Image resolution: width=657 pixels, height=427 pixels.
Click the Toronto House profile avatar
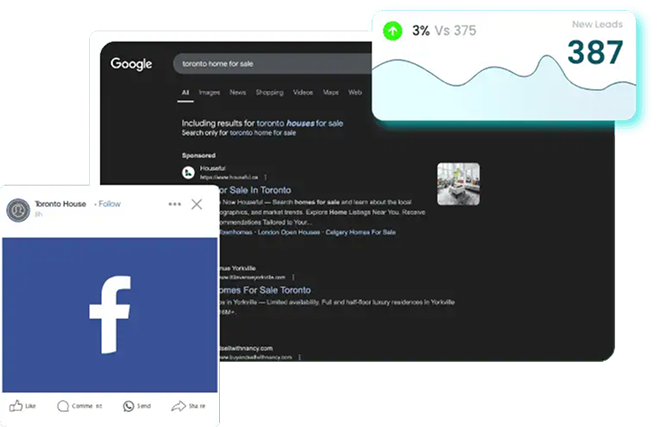point(18,210)
